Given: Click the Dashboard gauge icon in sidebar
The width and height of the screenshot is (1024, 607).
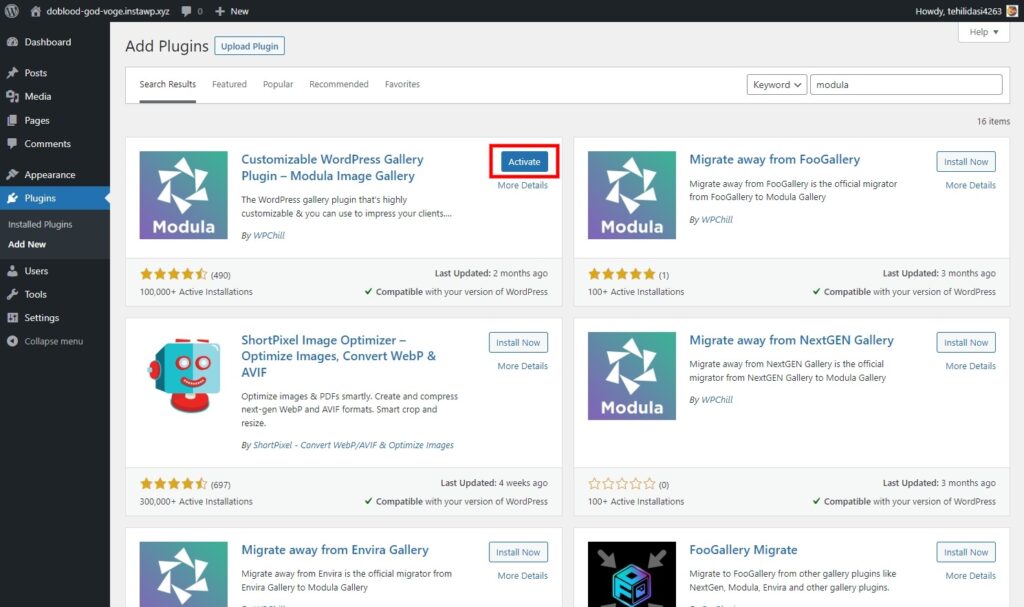Looking at the screenshot, I should click(12, 42).
